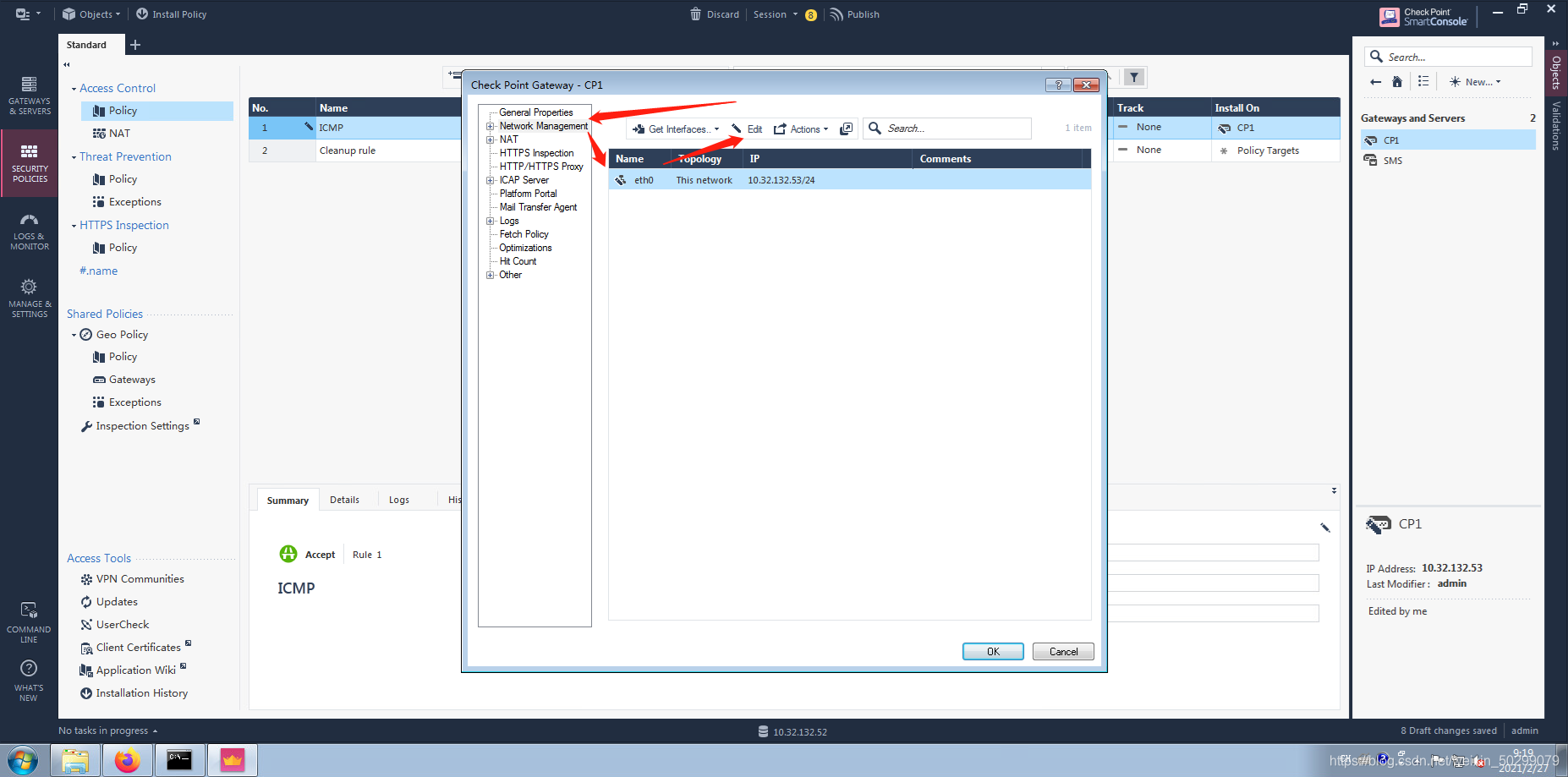Select CP1 in Gateways and Servers list
This screenshot has height=777, width=1568.
1447,140
